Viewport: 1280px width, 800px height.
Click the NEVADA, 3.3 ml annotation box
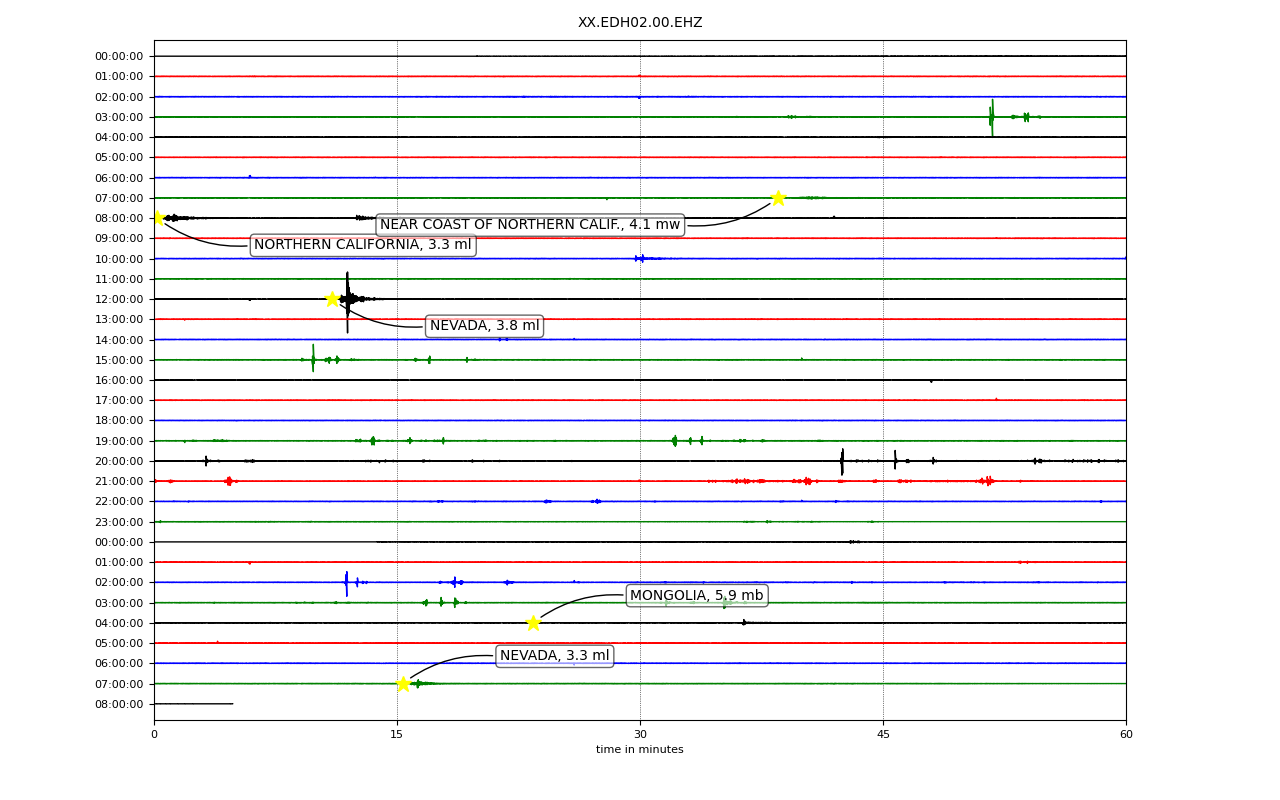pos(554,656)
